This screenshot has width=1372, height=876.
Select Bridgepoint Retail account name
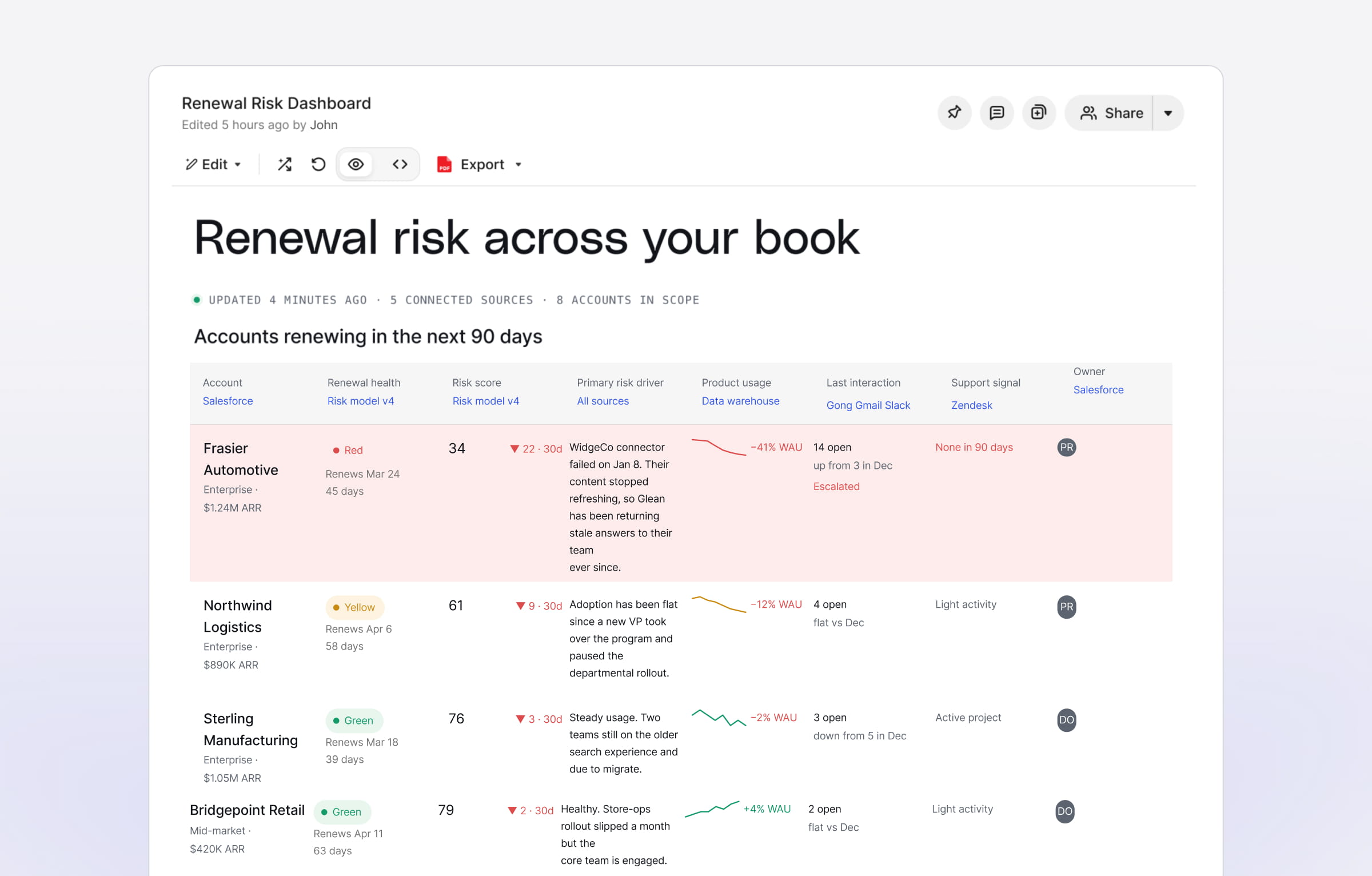(247, 810)
